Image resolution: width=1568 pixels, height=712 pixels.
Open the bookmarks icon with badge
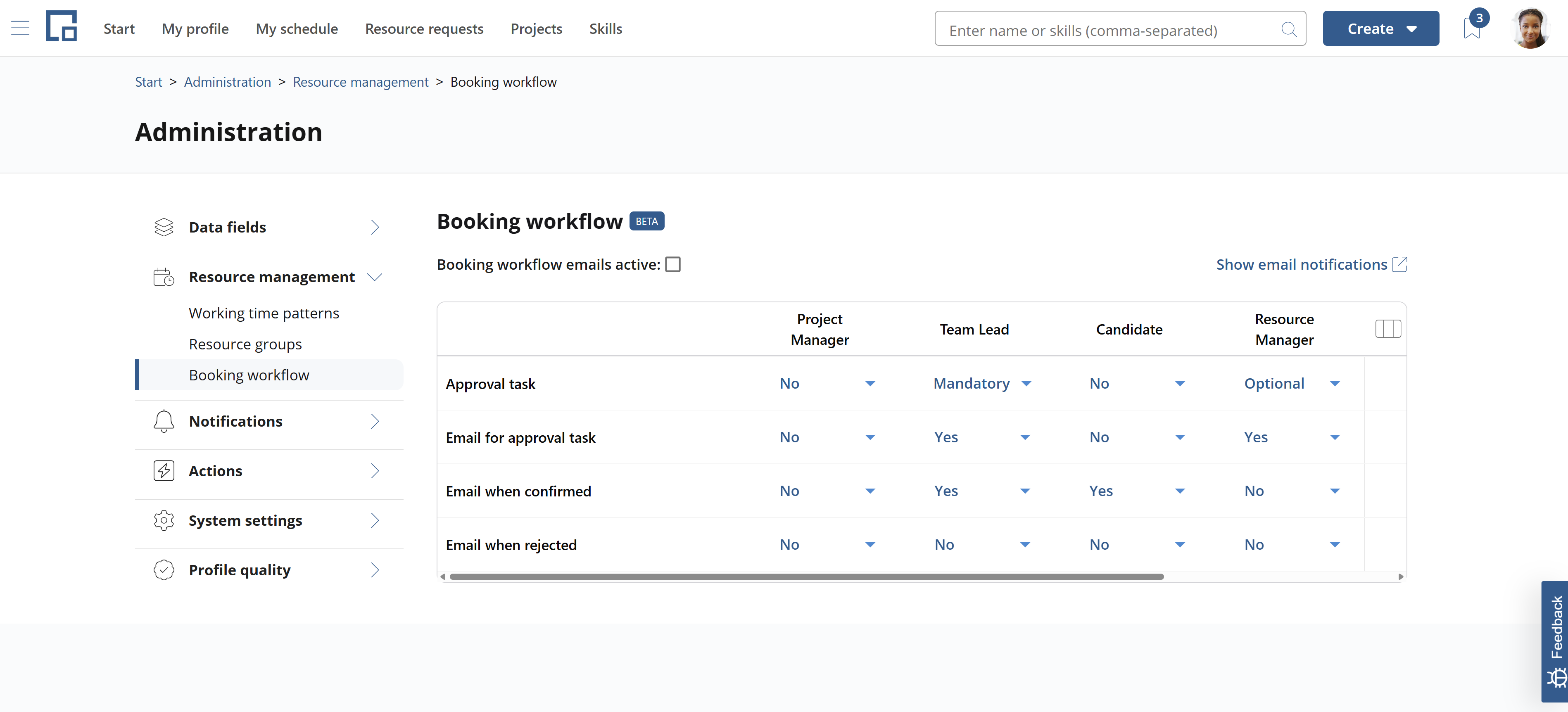pyautogui.click(x=1473, y=27)
